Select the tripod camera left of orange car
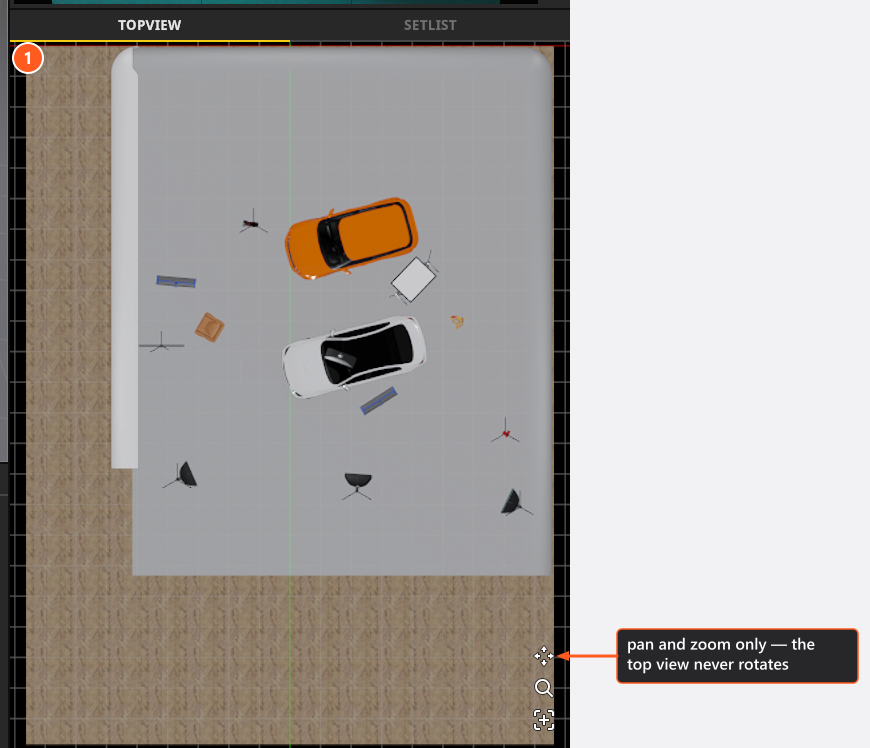Viewport: 870px width, 748px height. tap(253, 222)
